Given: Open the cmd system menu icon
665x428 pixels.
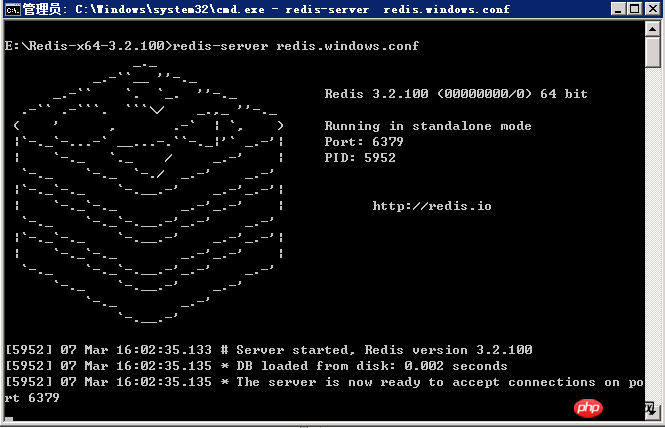Looking at the screenshot, I should [x=12, y=9].
